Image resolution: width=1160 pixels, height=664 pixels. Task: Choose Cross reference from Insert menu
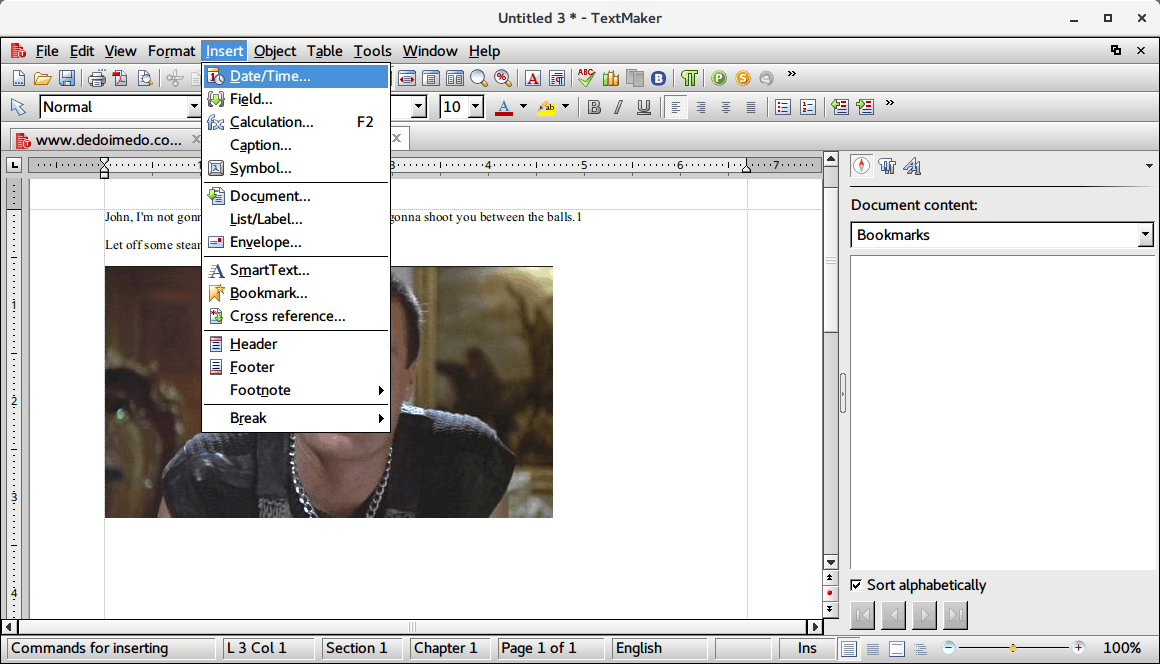(x=296, y=316)
